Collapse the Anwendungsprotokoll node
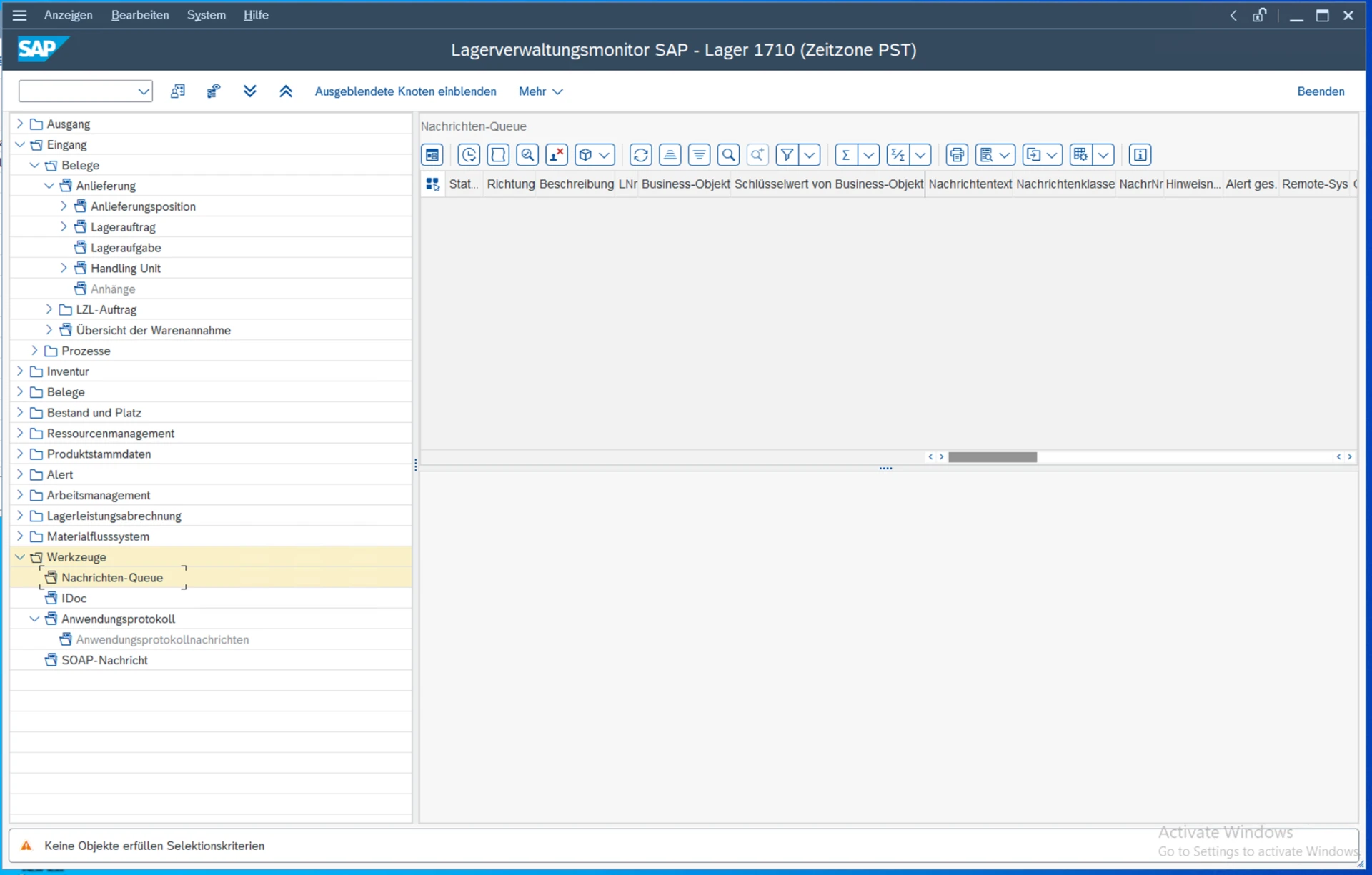 pyautogui.click(x=34, y=619)
